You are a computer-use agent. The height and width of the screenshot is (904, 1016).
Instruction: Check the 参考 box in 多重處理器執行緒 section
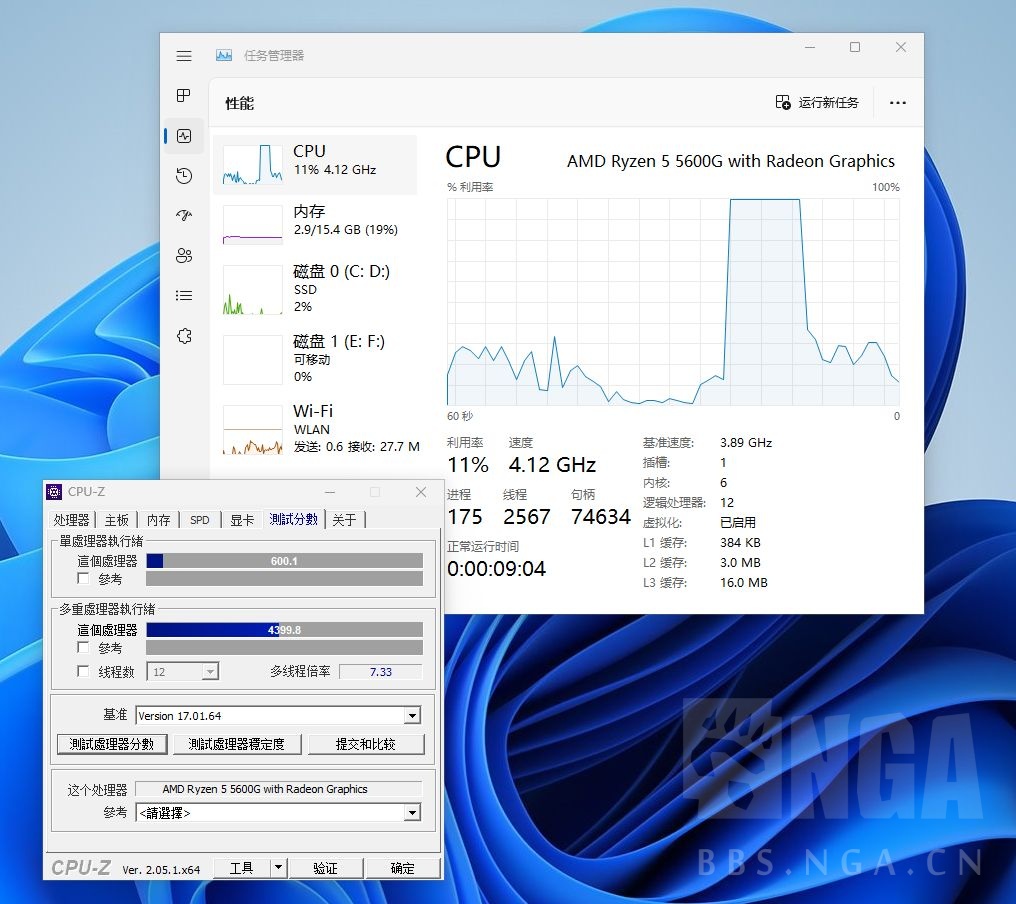85,647
